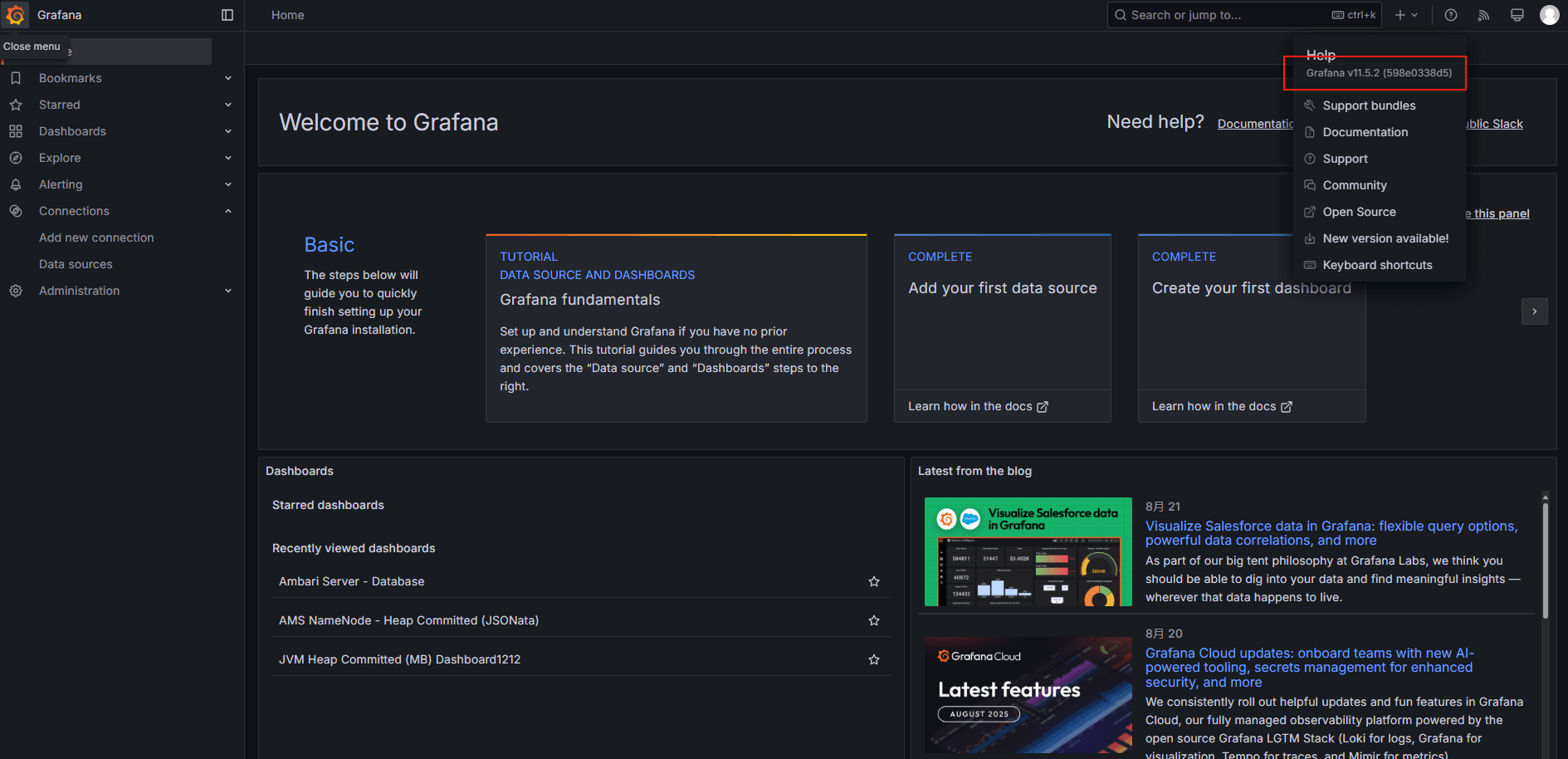Star the JVM Heap Committed (MB) Dashboard1212

(x=874, y=659)
